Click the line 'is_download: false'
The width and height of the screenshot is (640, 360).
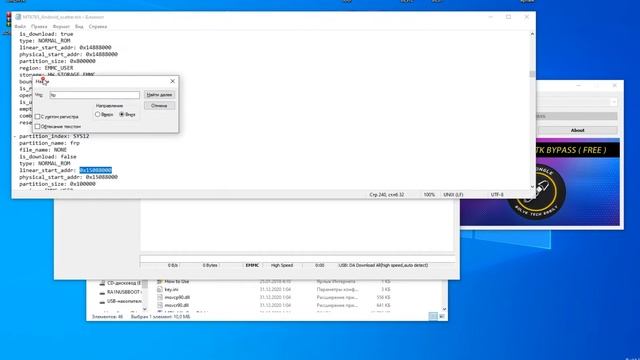(x=48, y=157)
